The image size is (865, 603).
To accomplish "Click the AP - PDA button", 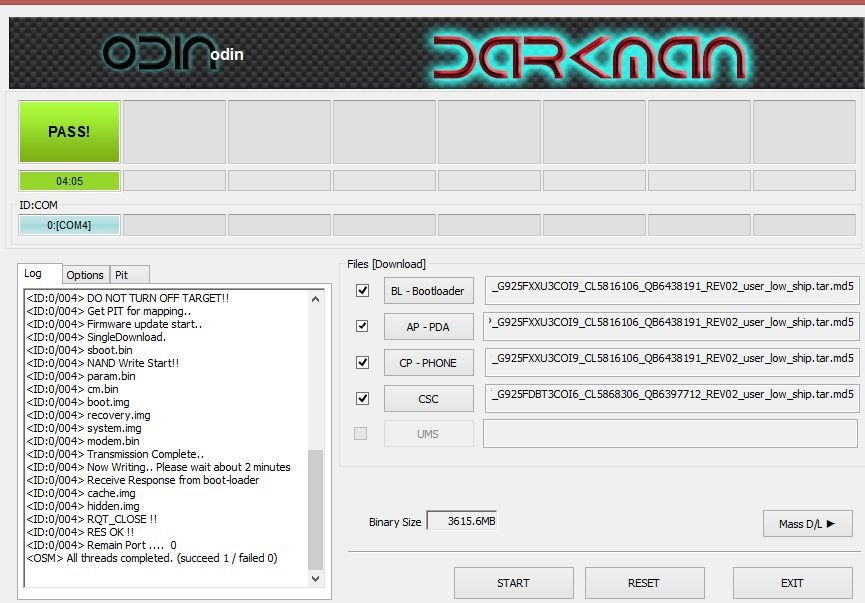I will point(429,327).
